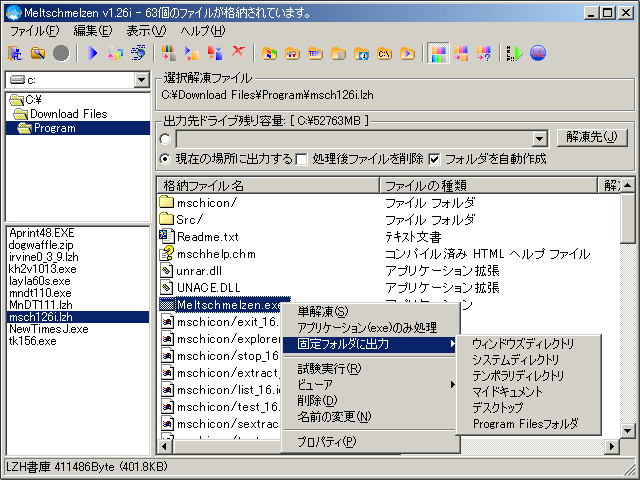Click the HELP green arrow toolbar icon
The image size is (640, 480).
click(x=514, y=53)
